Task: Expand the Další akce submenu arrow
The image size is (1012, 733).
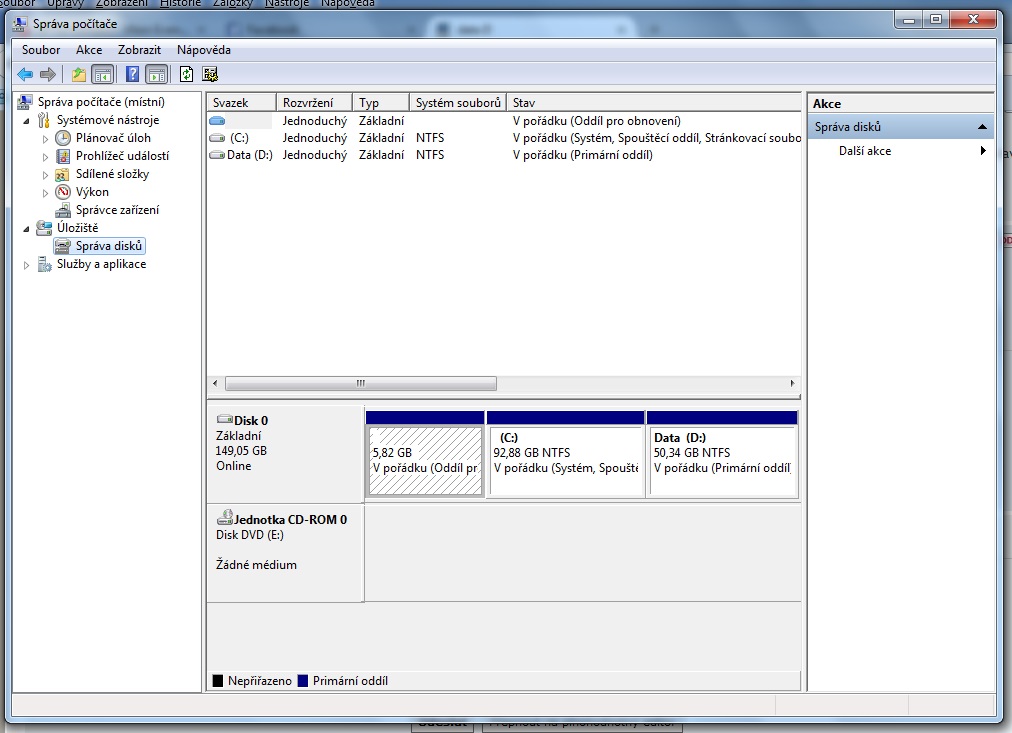Action: 982,151
